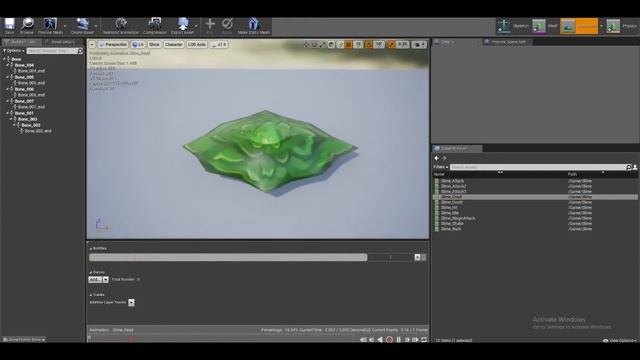Collapse the Curves section
The width and height of the screenshot is (640, 360).
[91, 272]
